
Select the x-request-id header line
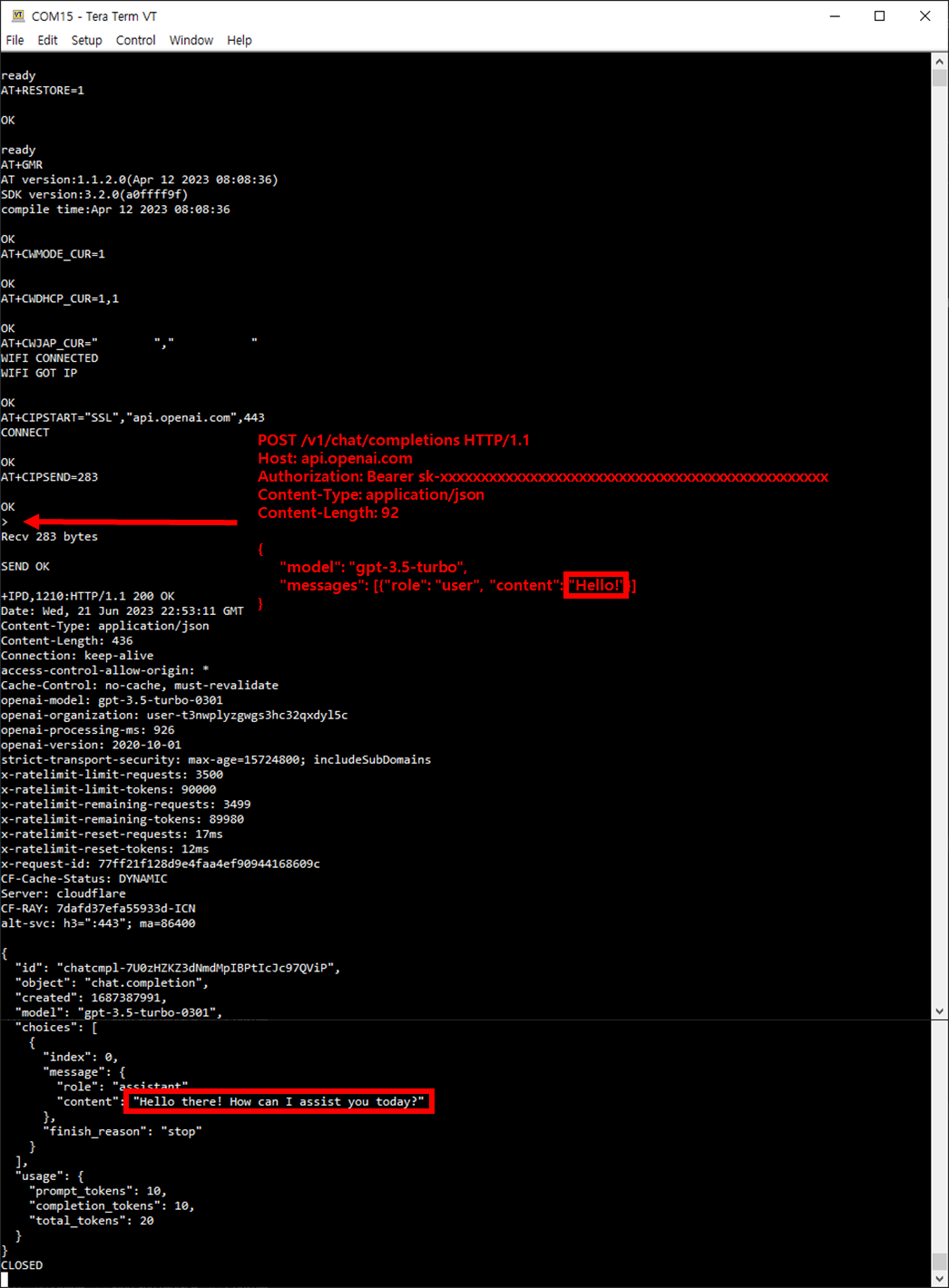pyautogui.click(x=161, y=864)
